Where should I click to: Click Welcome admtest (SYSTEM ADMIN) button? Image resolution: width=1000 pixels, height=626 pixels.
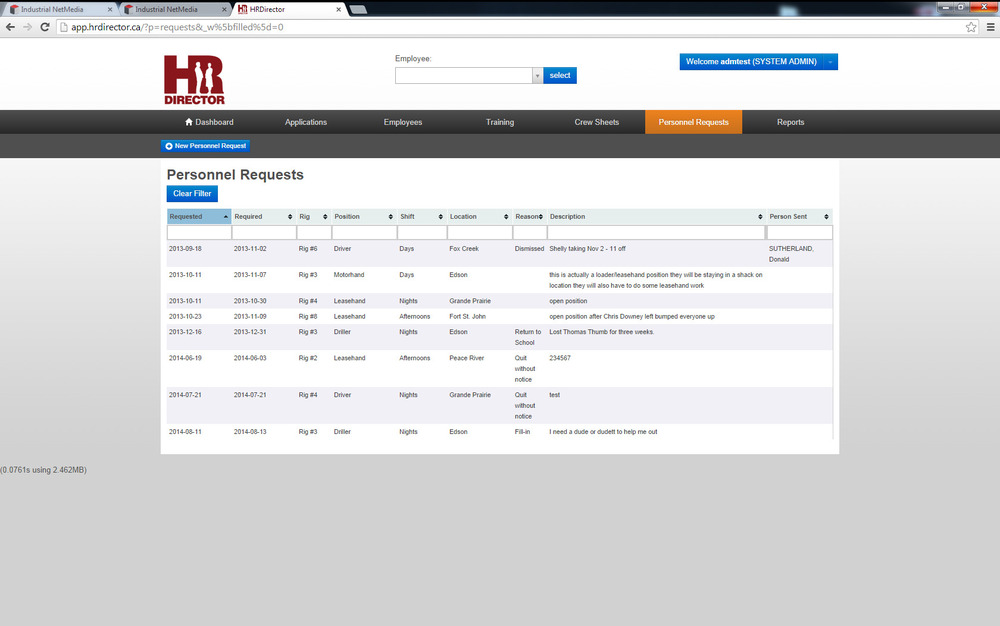[x=751, y=62]
